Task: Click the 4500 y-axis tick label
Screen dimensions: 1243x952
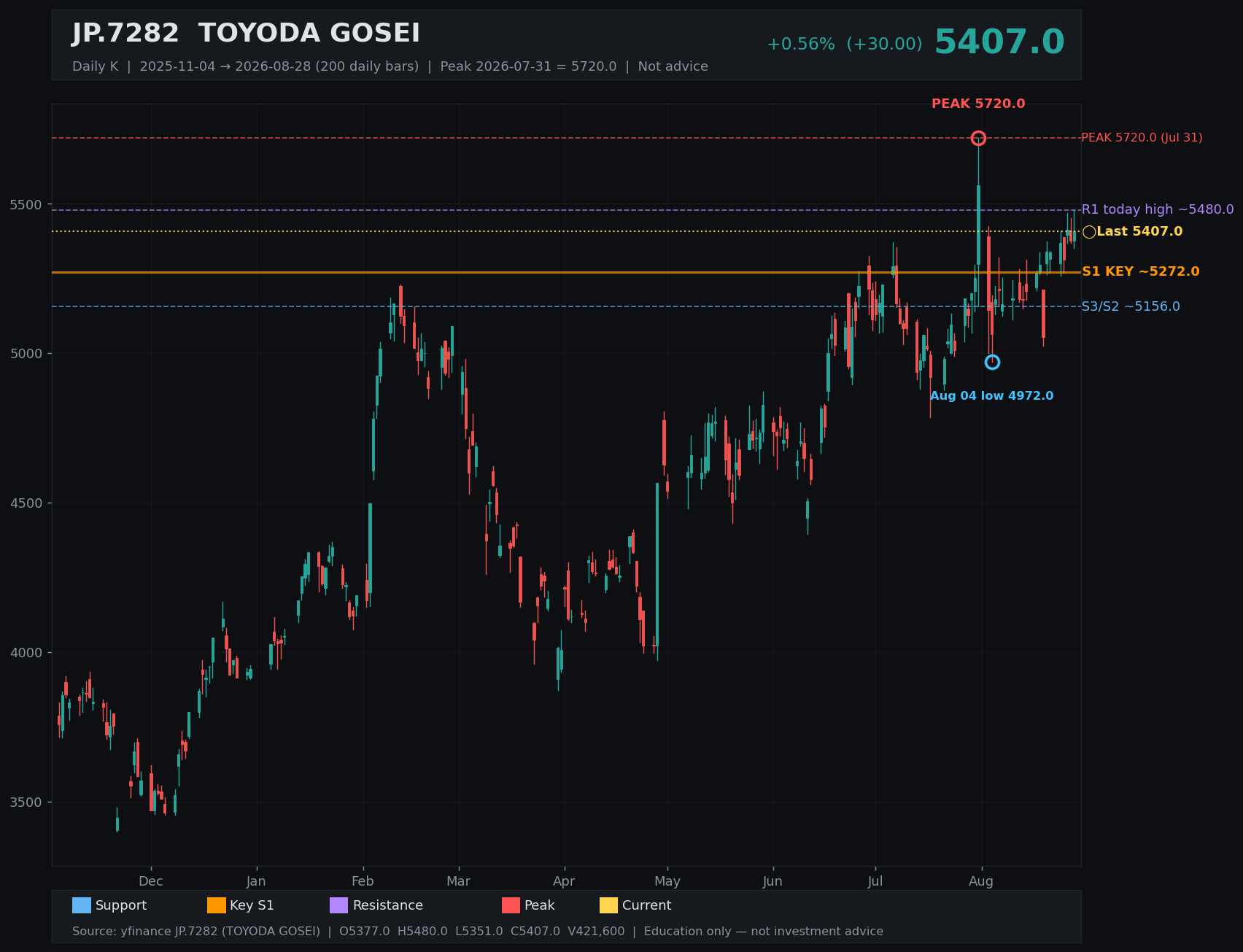Action: [26, 503]
